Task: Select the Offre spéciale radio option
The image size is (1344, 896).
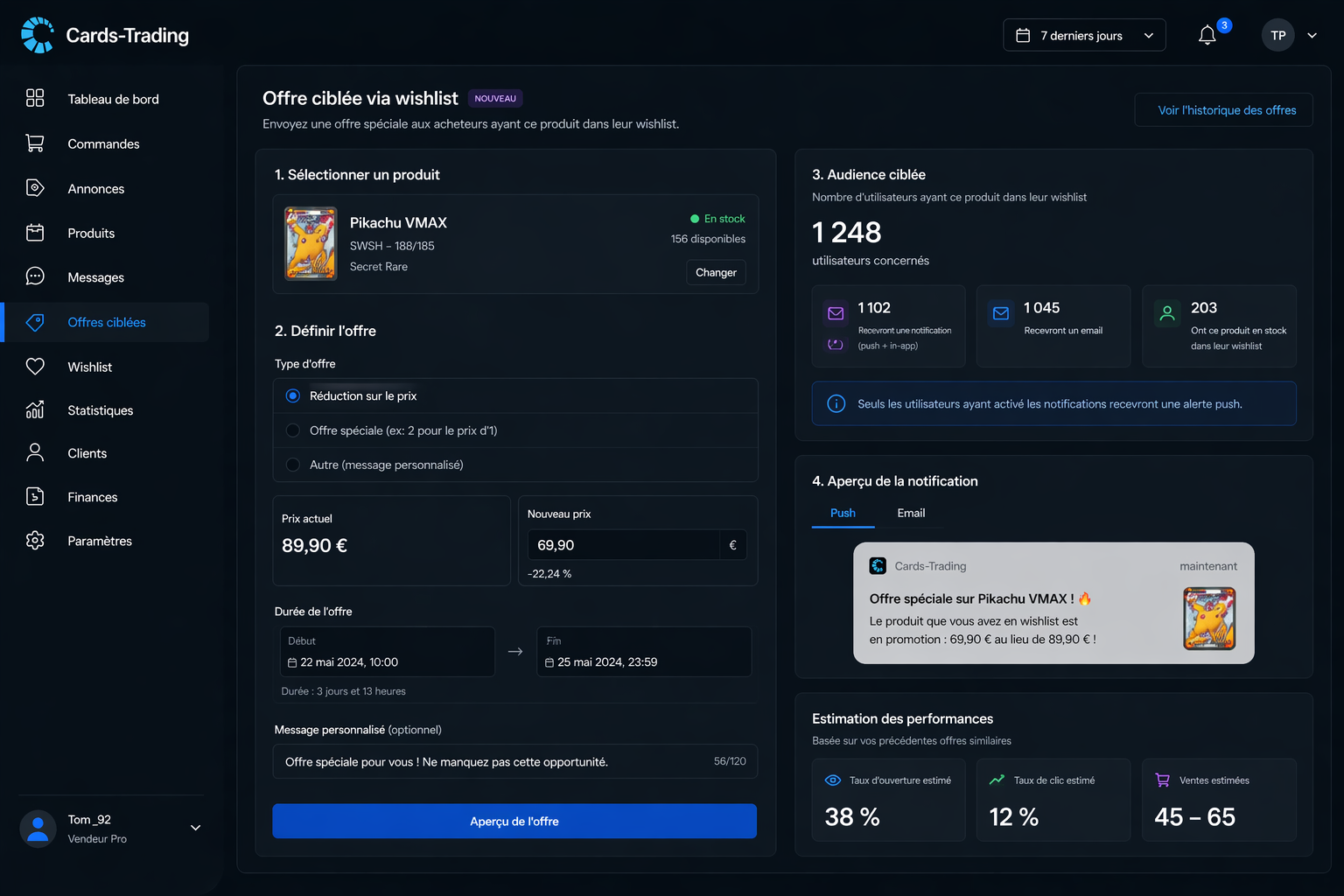Action: click(x=515, y=430)
